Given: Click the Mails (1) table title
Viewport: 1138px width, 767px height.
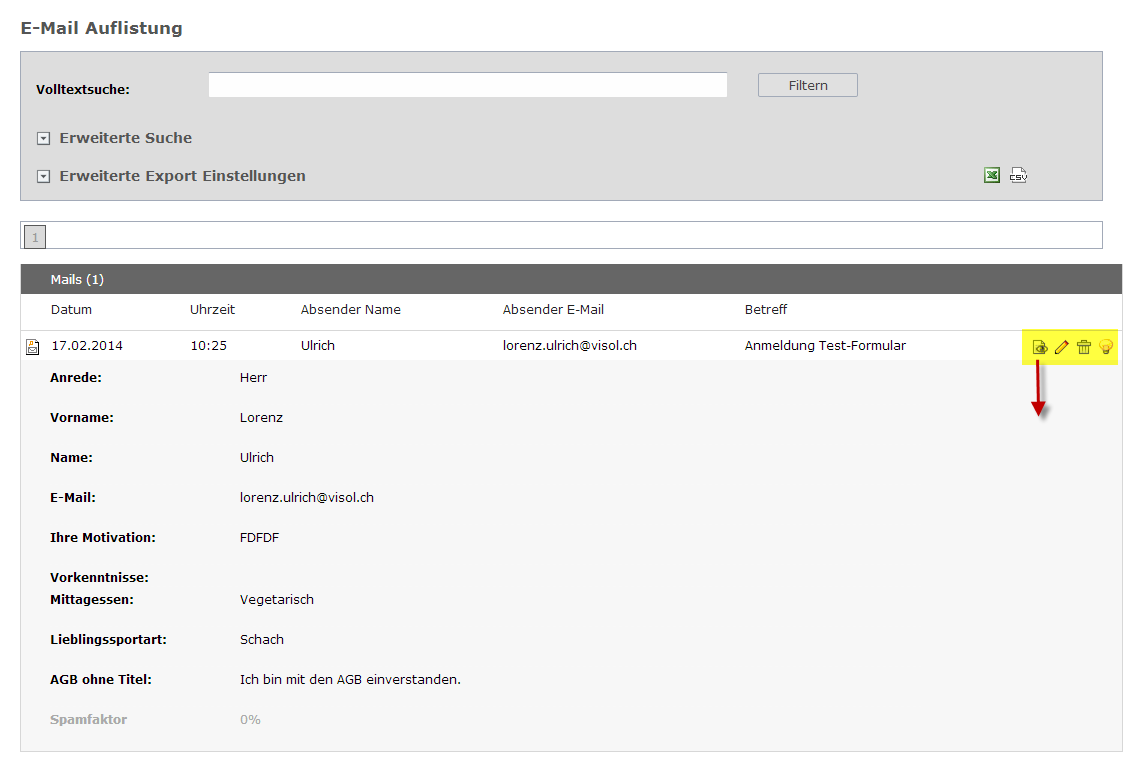Looking at the screenshot, I should (x=77, y=279).
